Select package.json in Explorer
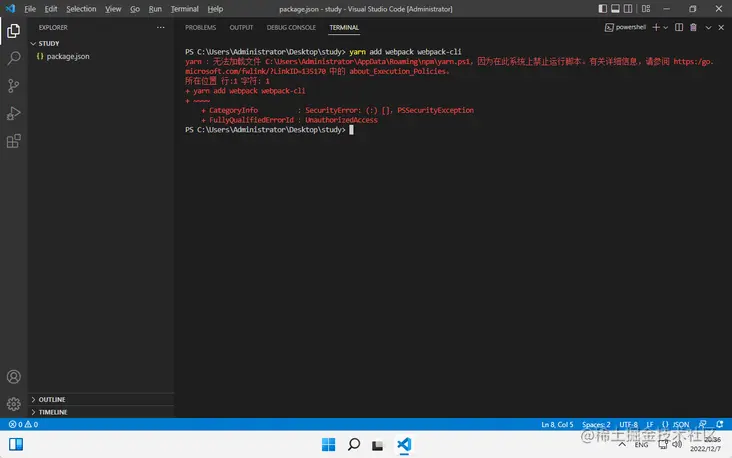 point(68,56)
